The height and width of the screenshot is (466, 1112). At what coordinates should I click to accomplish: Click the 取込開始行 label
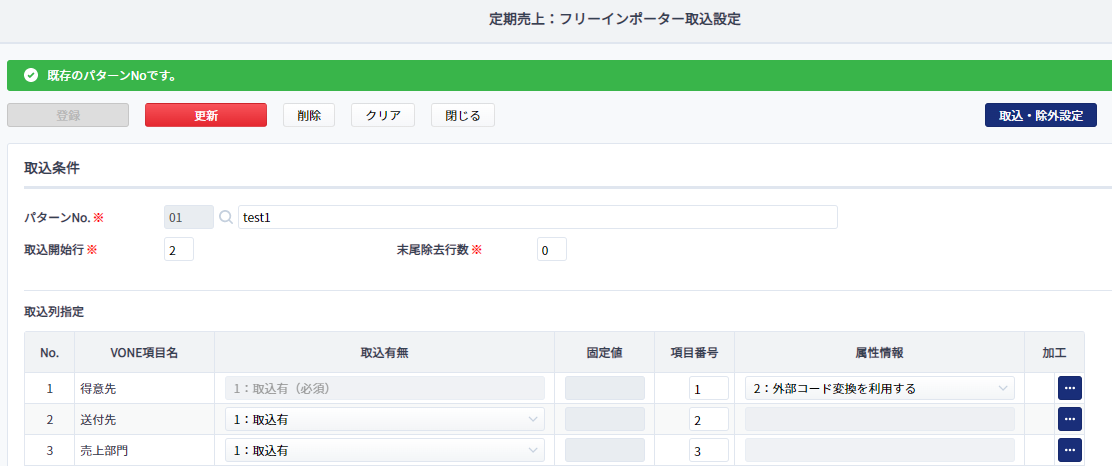click(x=55, y=250)
